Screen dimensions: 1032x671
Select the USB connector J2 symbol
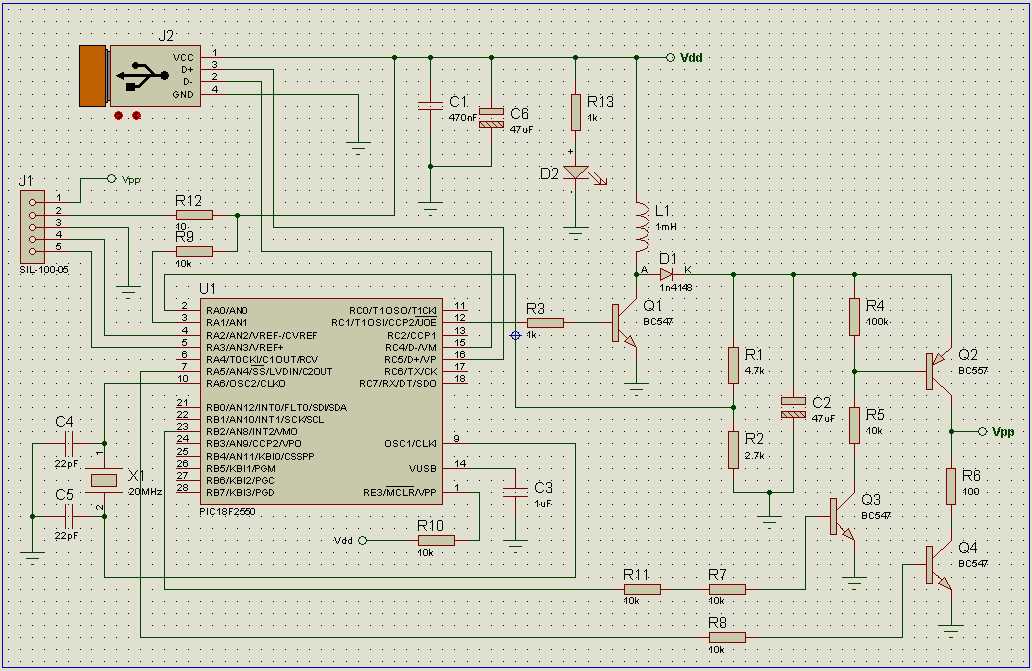140,76
